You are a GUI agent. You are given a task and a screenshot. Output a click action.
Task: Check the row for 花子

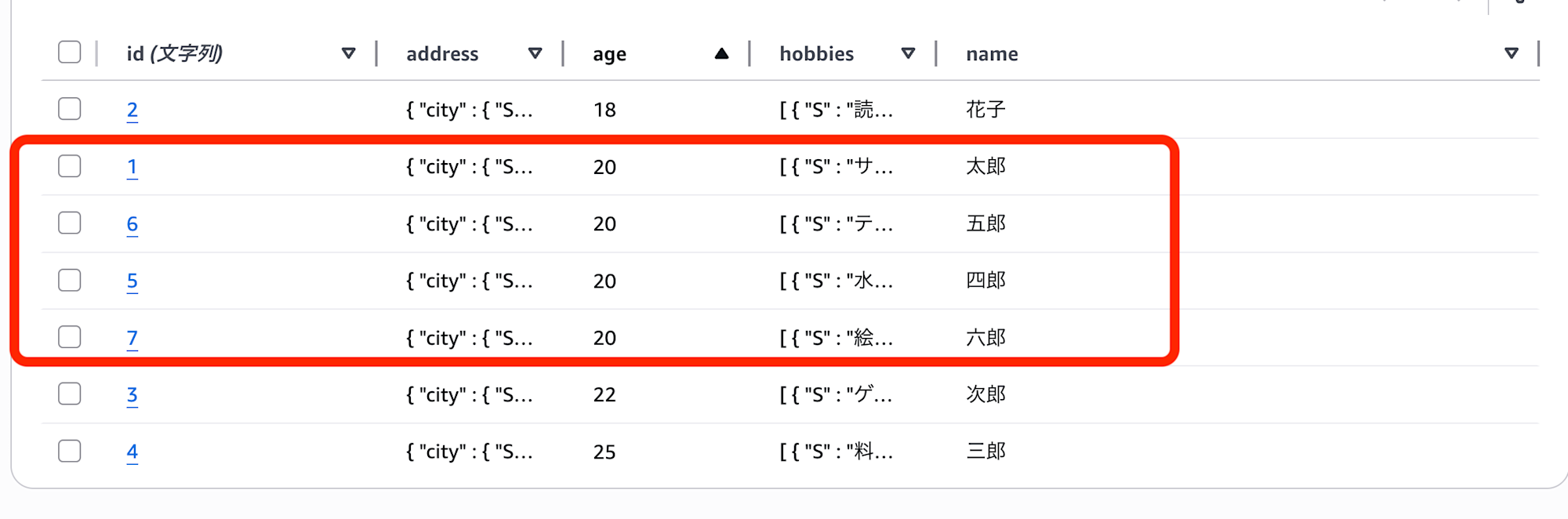(x=69, y=109)
